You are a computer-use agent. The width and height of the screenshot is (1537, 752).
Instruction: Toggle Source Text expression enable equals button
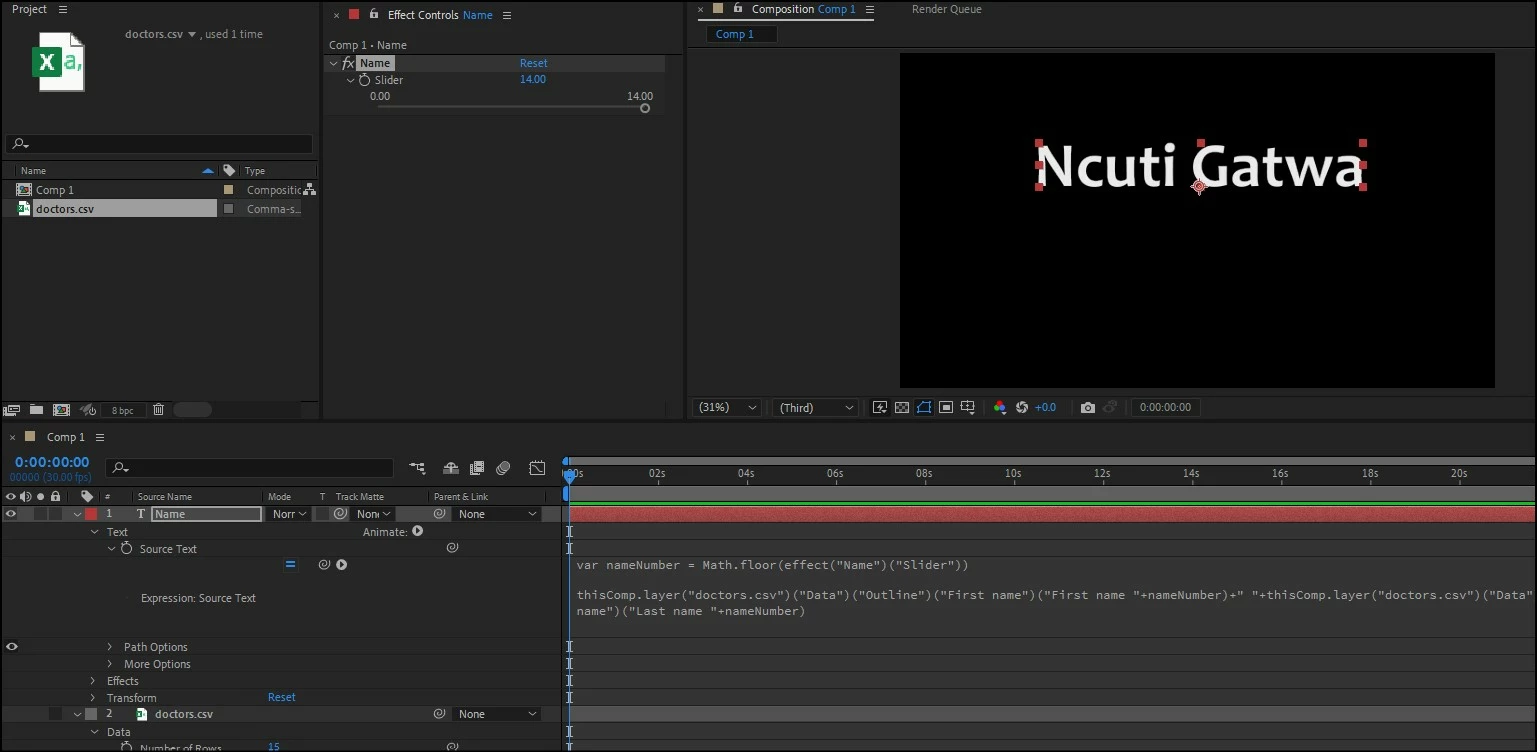click(x=290, y=565)
